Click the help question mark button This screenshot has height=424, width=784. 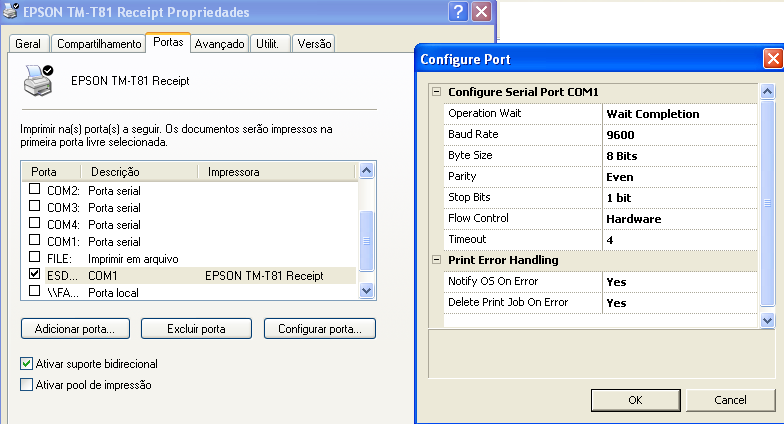[458, 11]
